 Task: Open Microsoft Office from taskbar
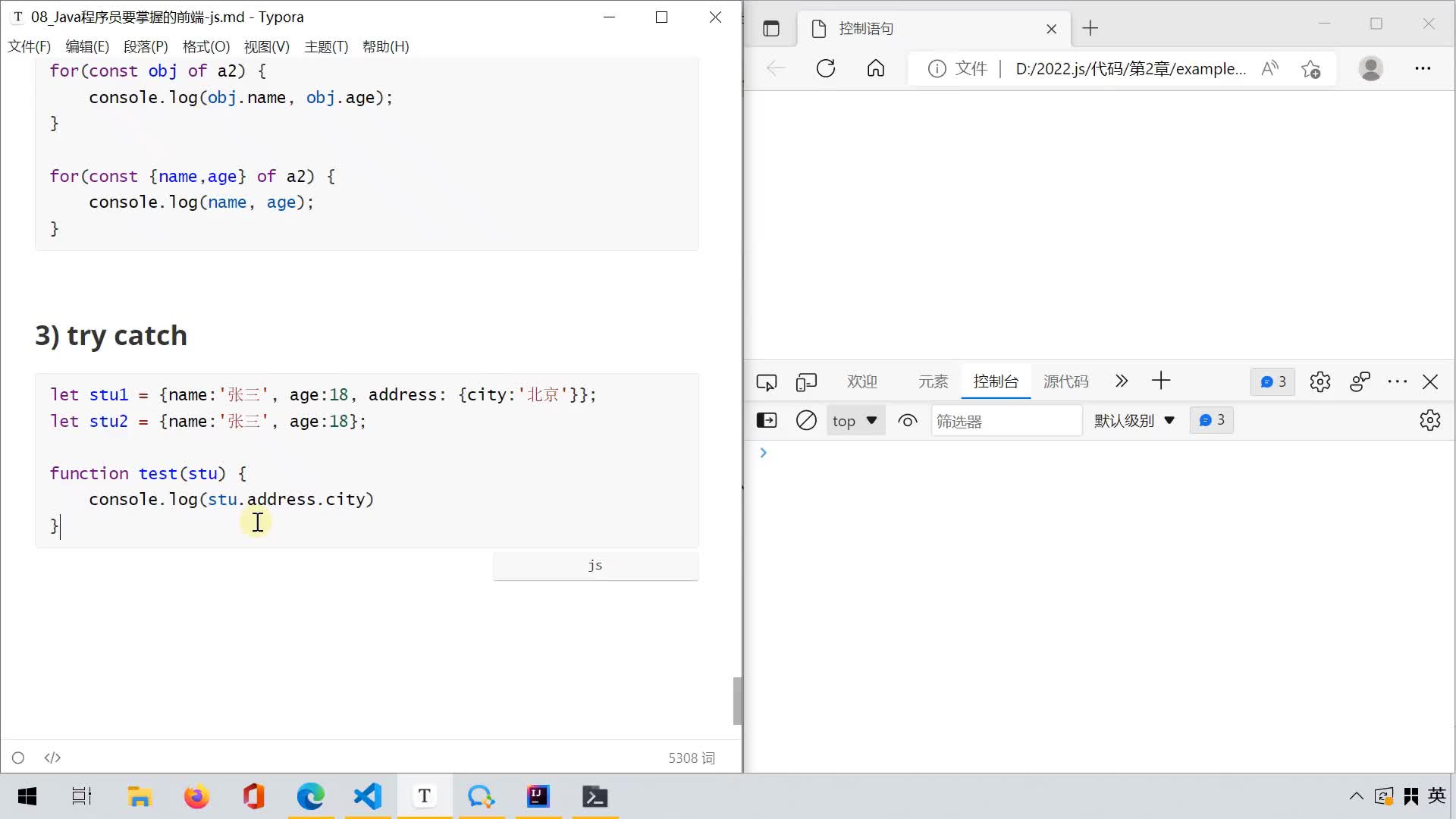point(253,797)
